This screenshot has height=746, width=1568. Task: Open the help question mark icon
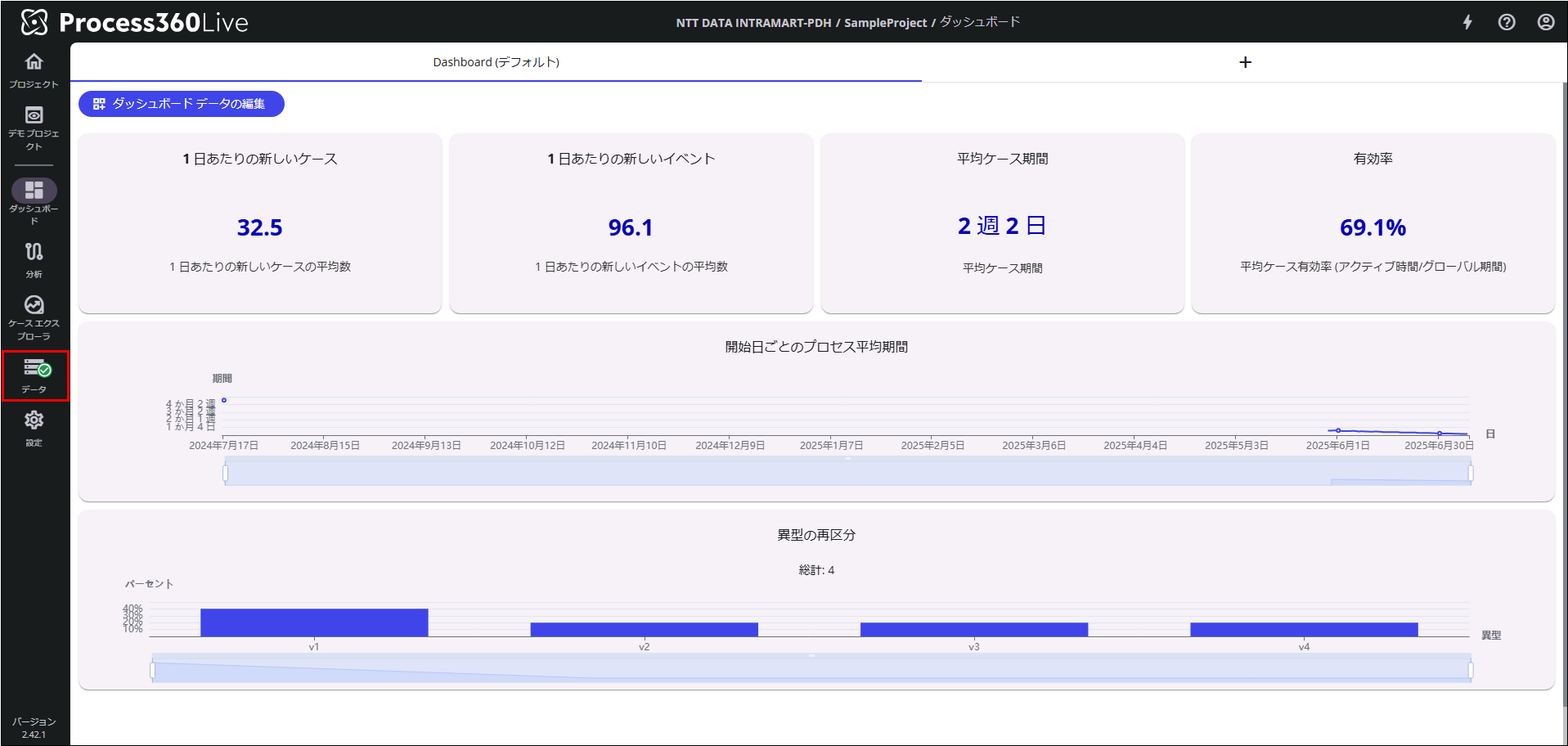pos(1506,22)
